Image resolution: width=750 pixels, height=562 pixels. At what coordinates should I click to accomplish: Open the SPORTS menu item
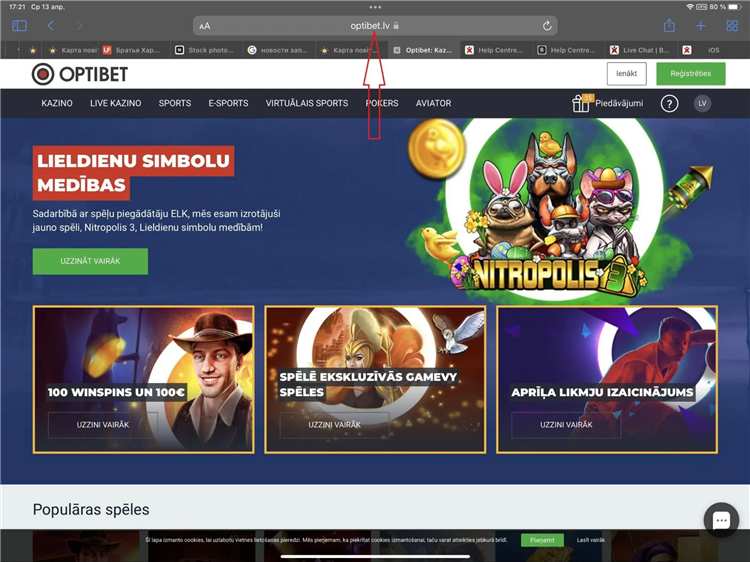(175, 103)
